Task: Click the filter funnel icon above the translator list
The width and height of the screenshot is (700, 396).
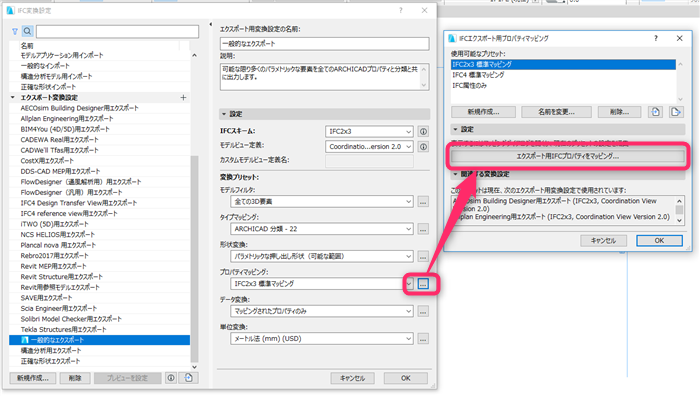Action: pyautogui.click(x=15, y=31)
